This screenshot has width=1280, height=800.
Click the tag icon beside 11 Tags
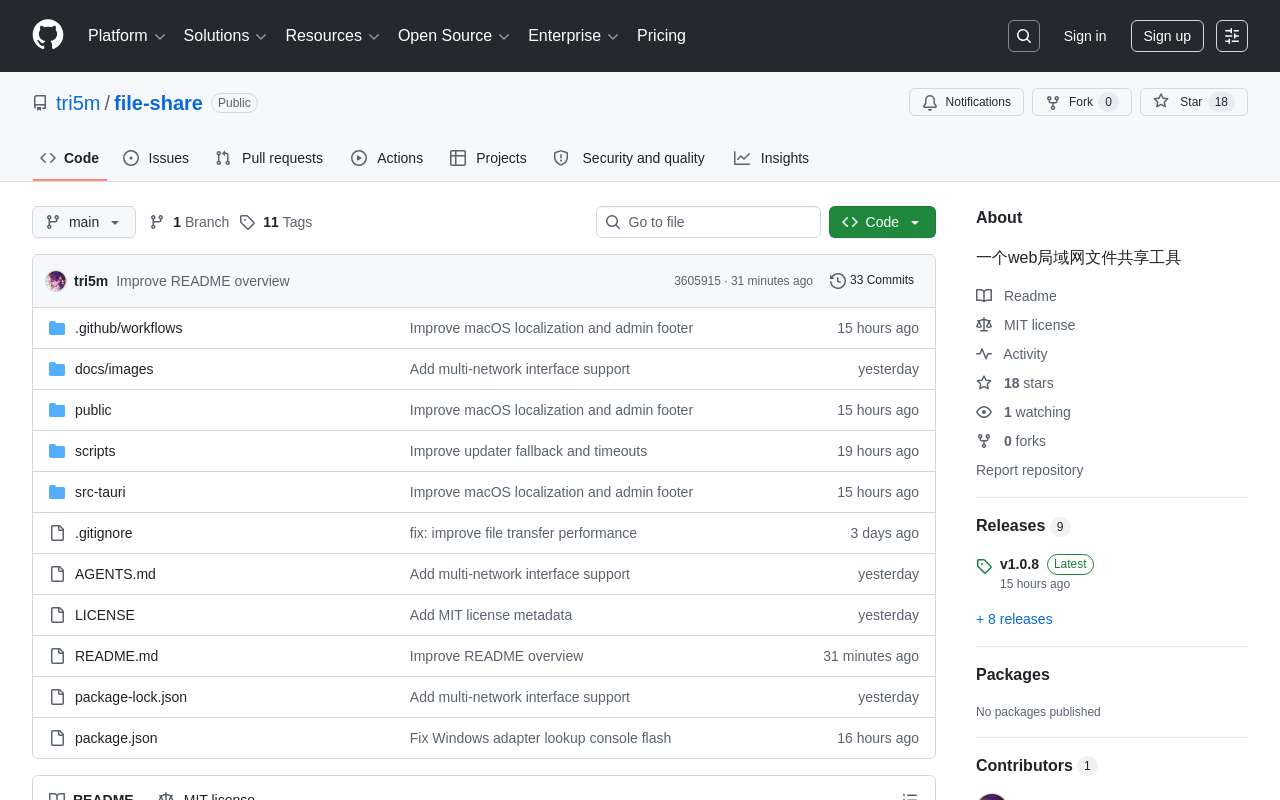click(247, 222)
